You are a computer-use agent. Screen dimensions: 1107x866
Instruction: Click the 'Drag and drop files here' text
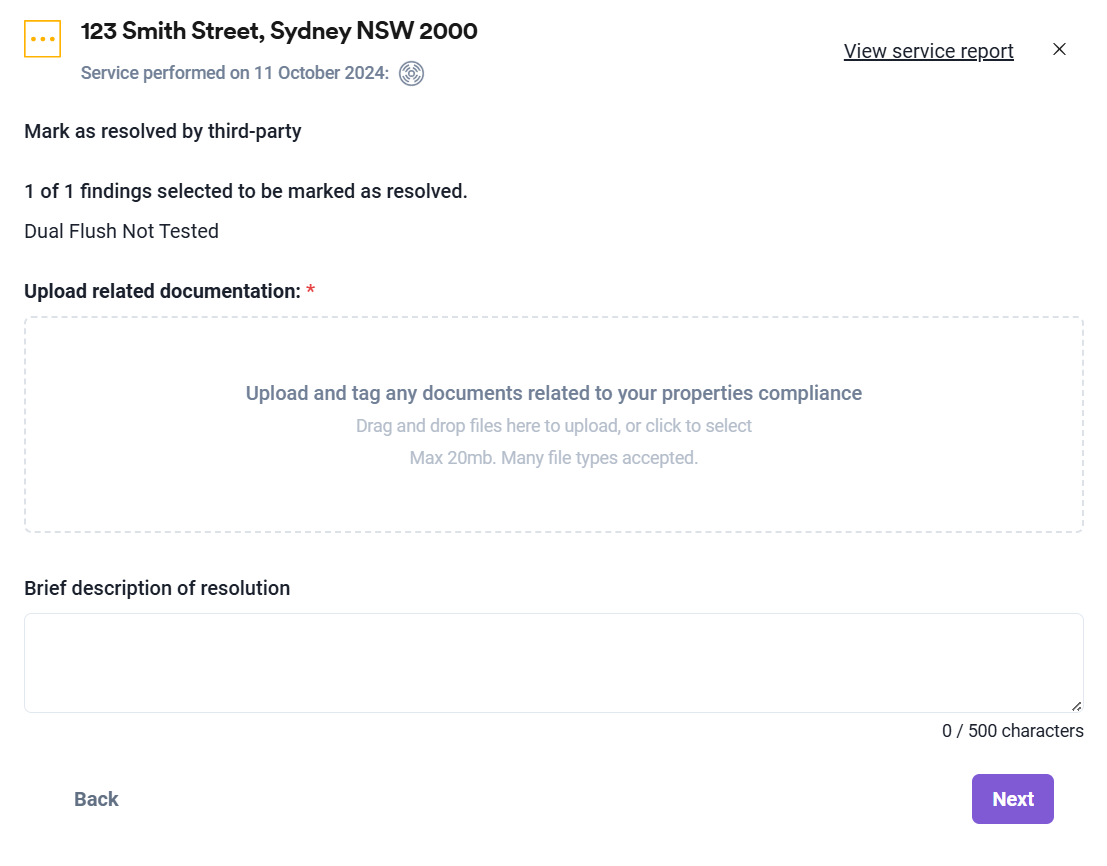(x=554, y=426)
